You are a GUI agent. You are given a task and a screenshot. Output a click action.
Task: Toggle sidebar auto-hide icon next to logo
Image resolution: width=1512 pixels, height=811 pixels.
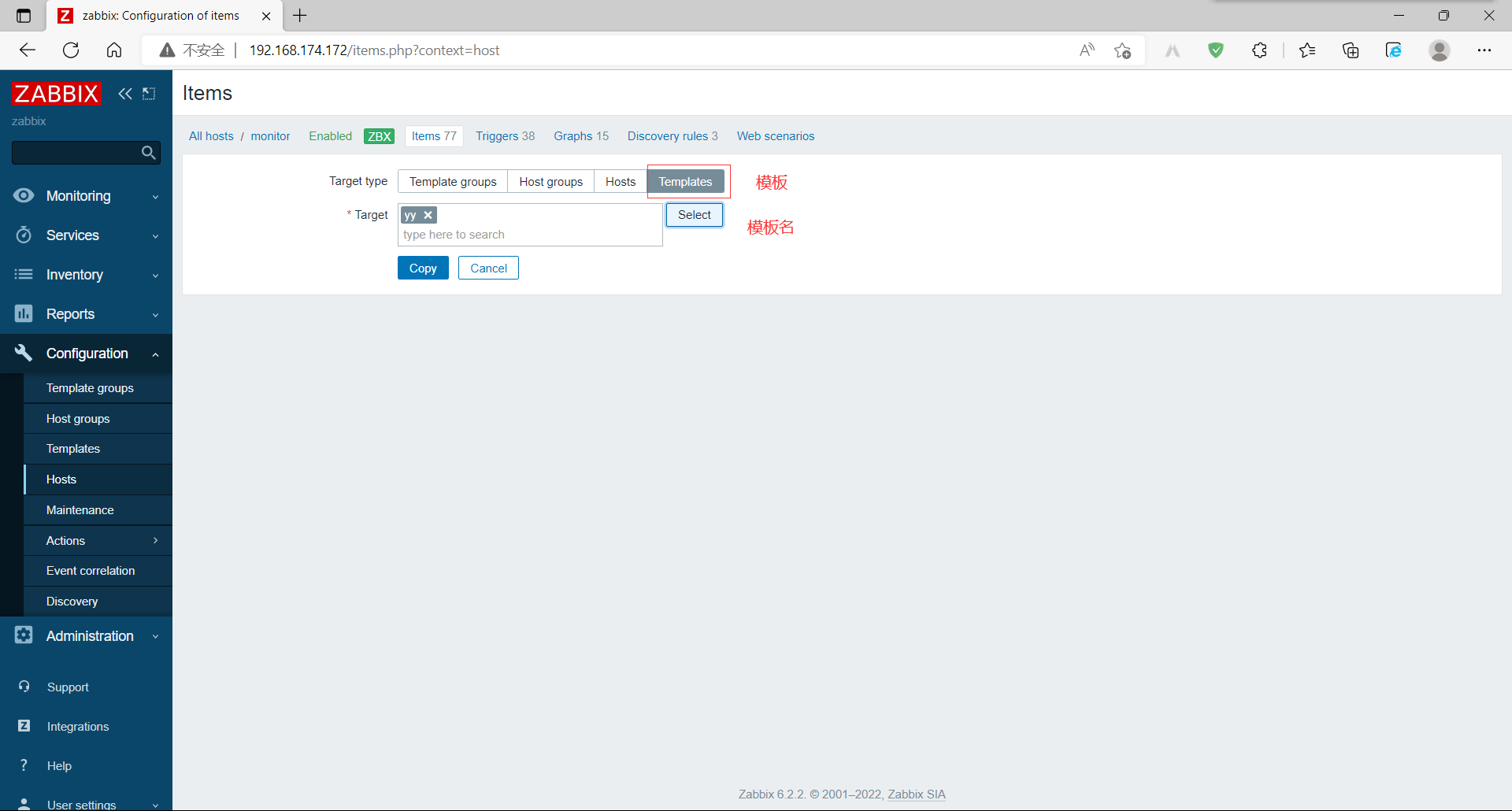pyautogui.click(x=149, y=94)
